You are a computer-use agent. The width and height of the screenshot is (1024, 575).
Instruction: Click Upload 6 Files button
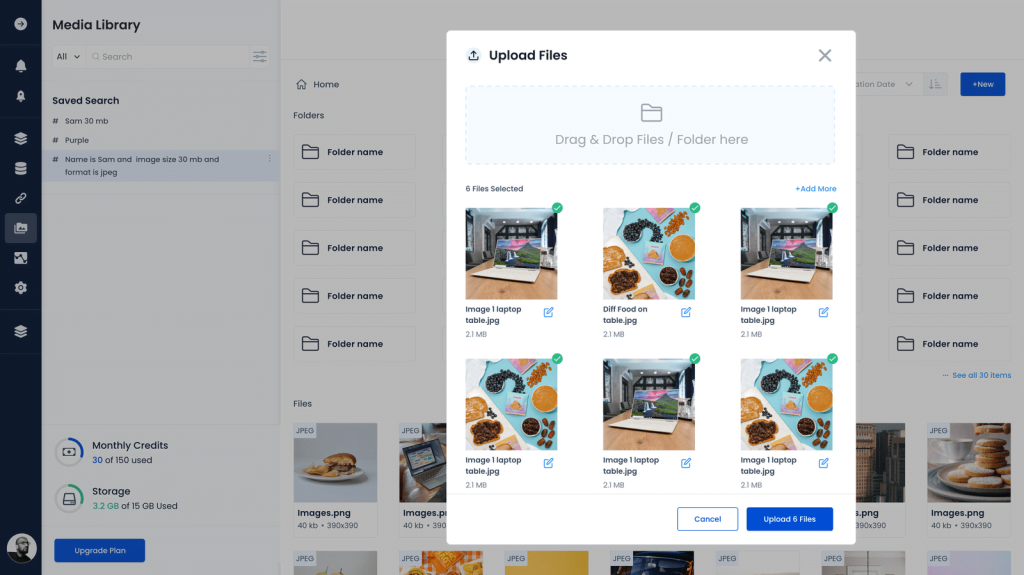(790, 519)
